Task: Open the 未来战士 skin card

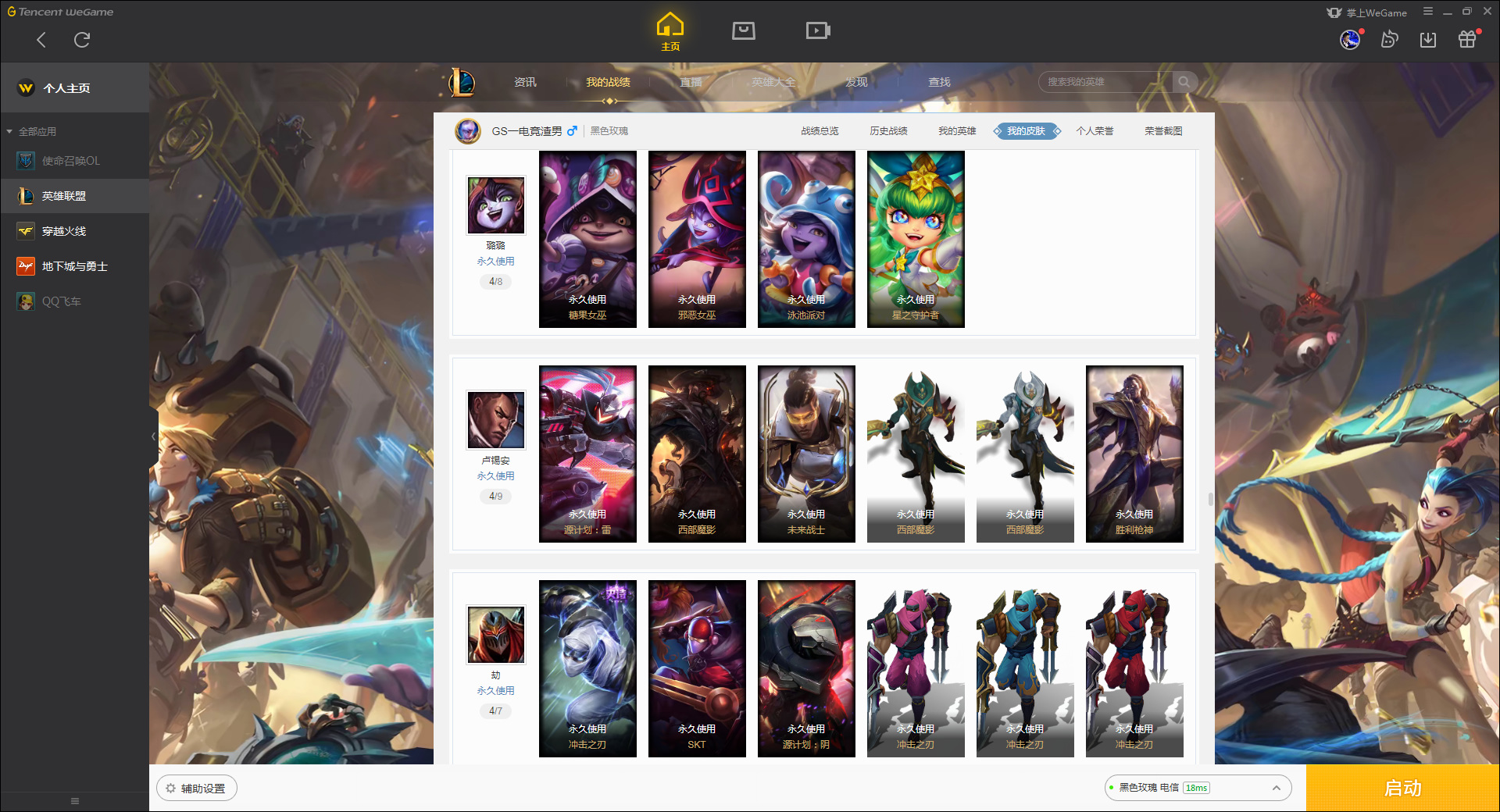Action: 806,454
